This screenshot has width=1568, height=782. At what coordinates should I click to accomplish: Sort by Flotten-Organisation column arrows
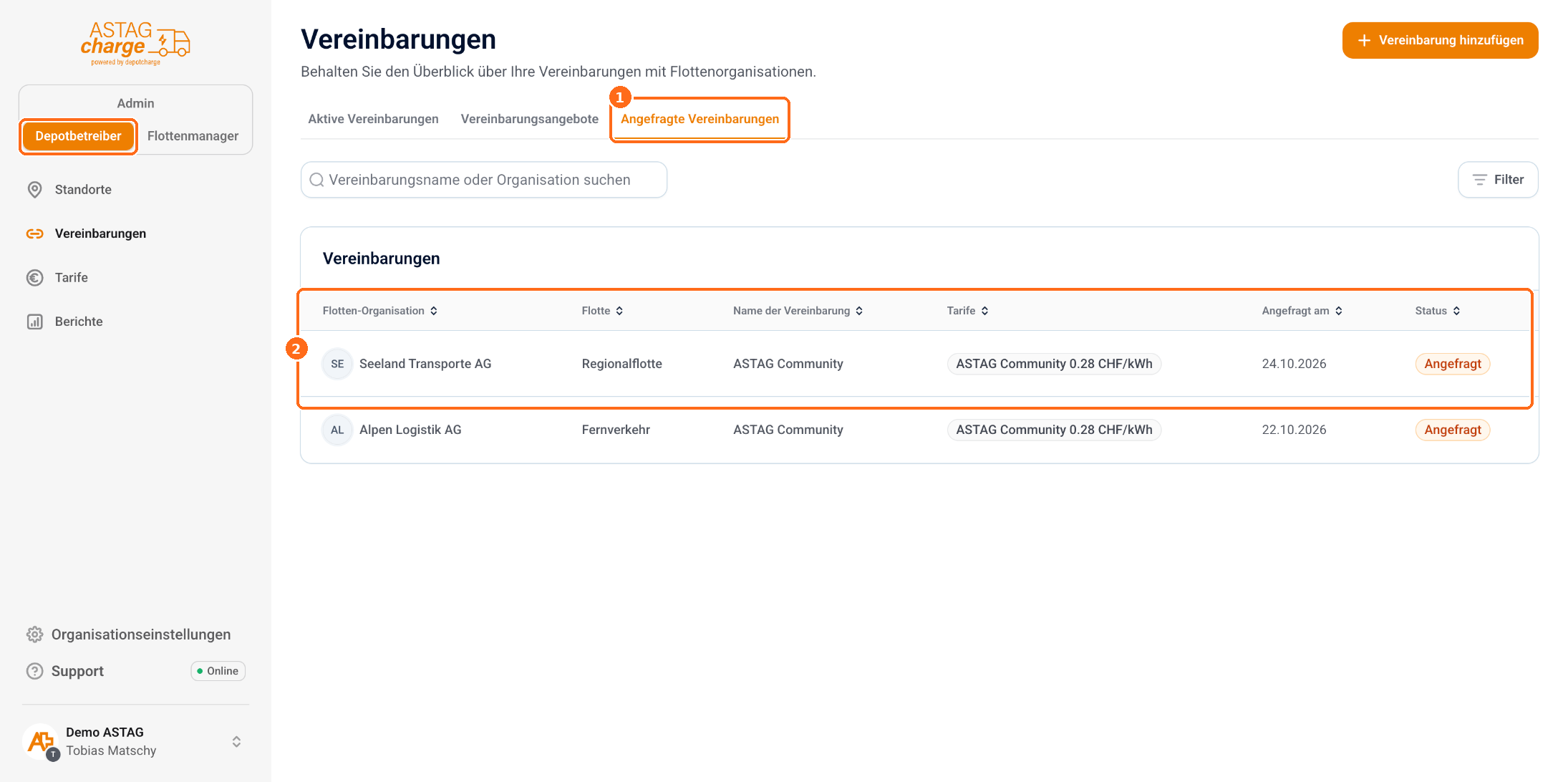pos(434,311)
